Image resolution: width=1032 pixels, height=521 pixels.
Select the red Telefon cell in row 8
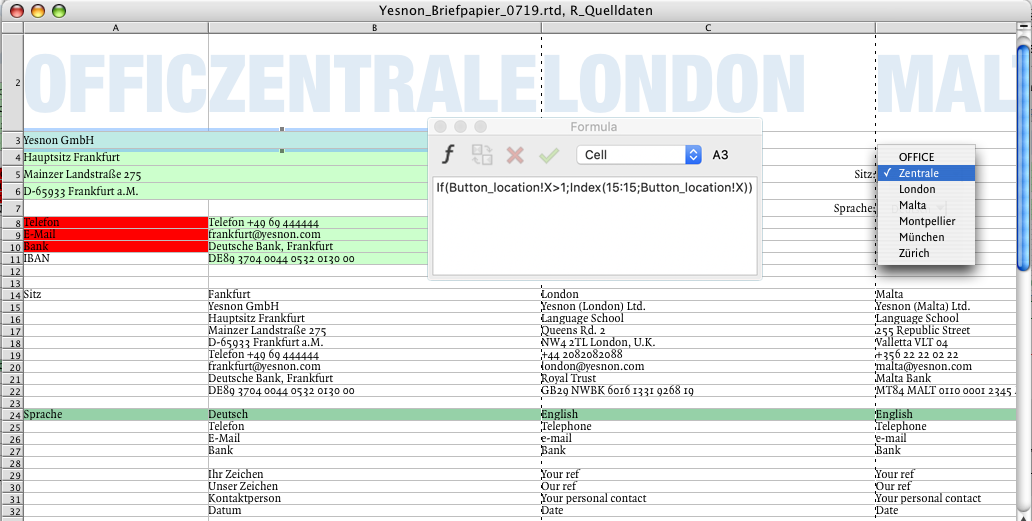click(115, 222)
